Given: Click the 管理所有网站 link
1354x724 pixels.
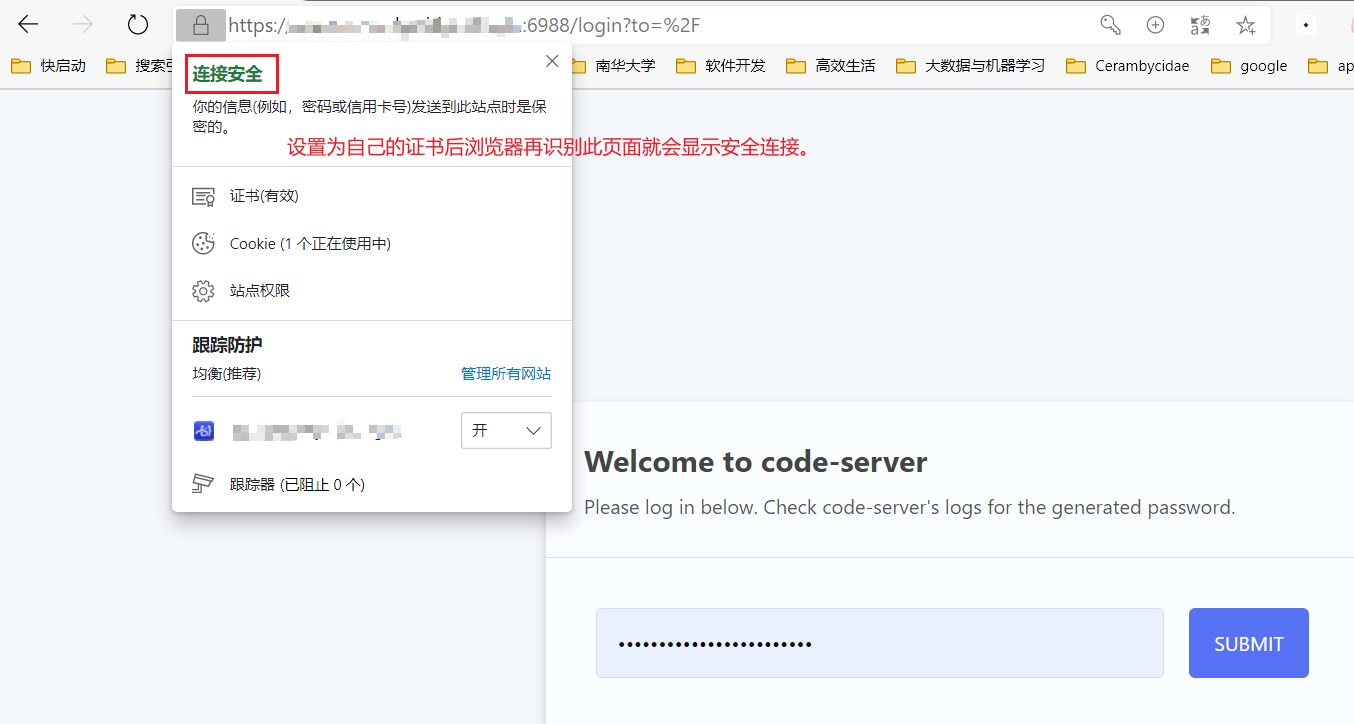Looking at the screenshot, I should click(506, 373).
